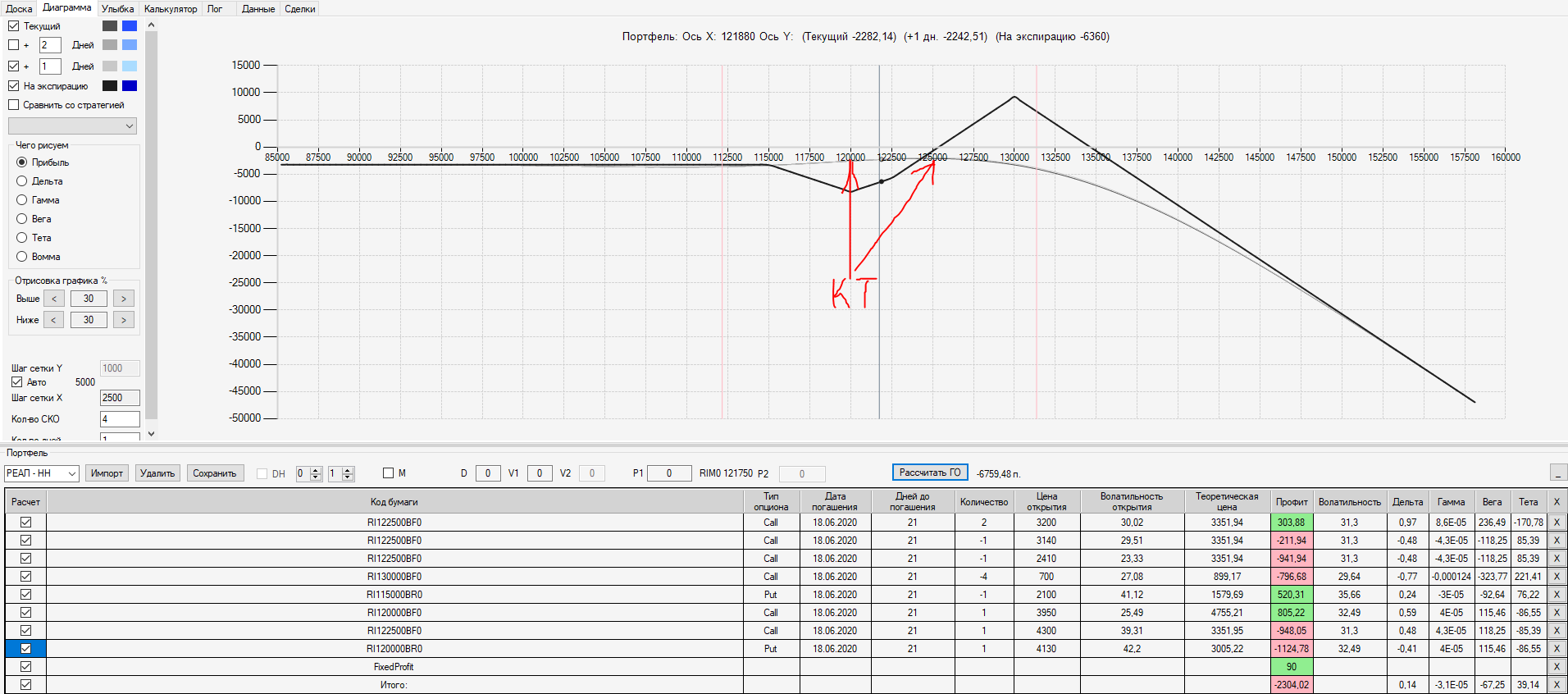Pick the black На экспирацию color swatch
1568x694 pixels.
110,86
